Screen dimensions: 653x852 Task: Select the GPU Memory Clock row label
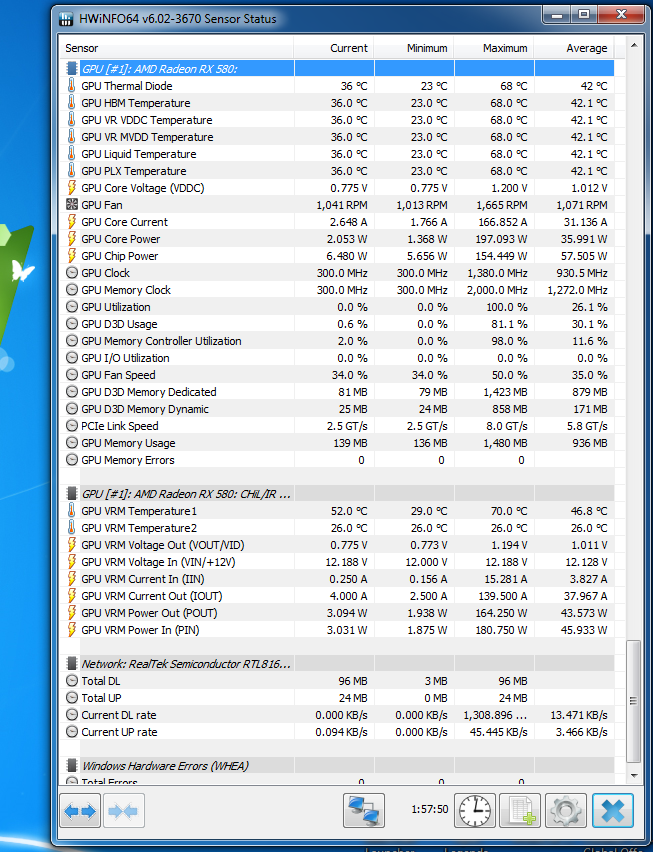[x=126, y=290]
